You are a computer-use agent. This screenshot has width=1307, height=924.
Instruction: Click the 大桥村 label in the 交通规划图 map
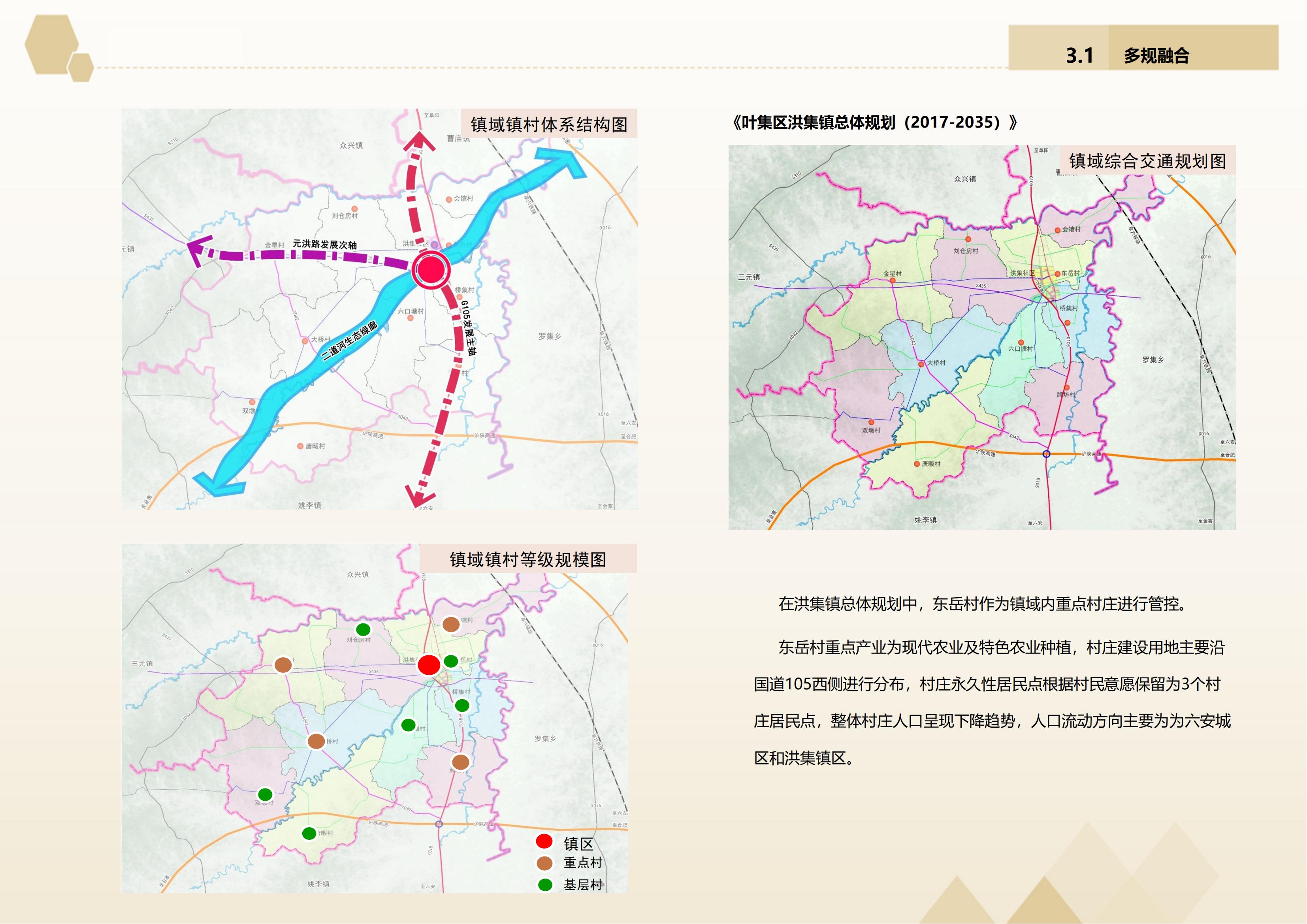tap(936, 363)
